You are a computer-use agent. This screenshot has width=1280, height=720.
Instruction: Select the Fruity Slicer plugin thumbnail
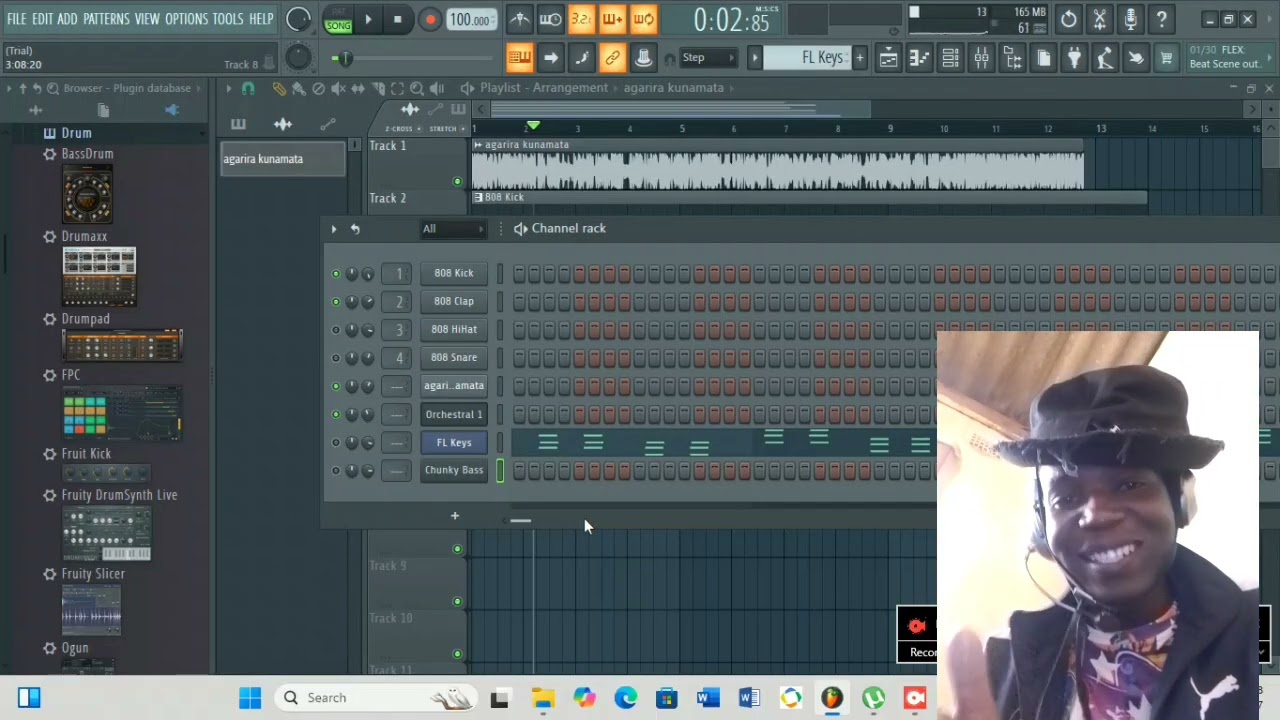(92, 609)
